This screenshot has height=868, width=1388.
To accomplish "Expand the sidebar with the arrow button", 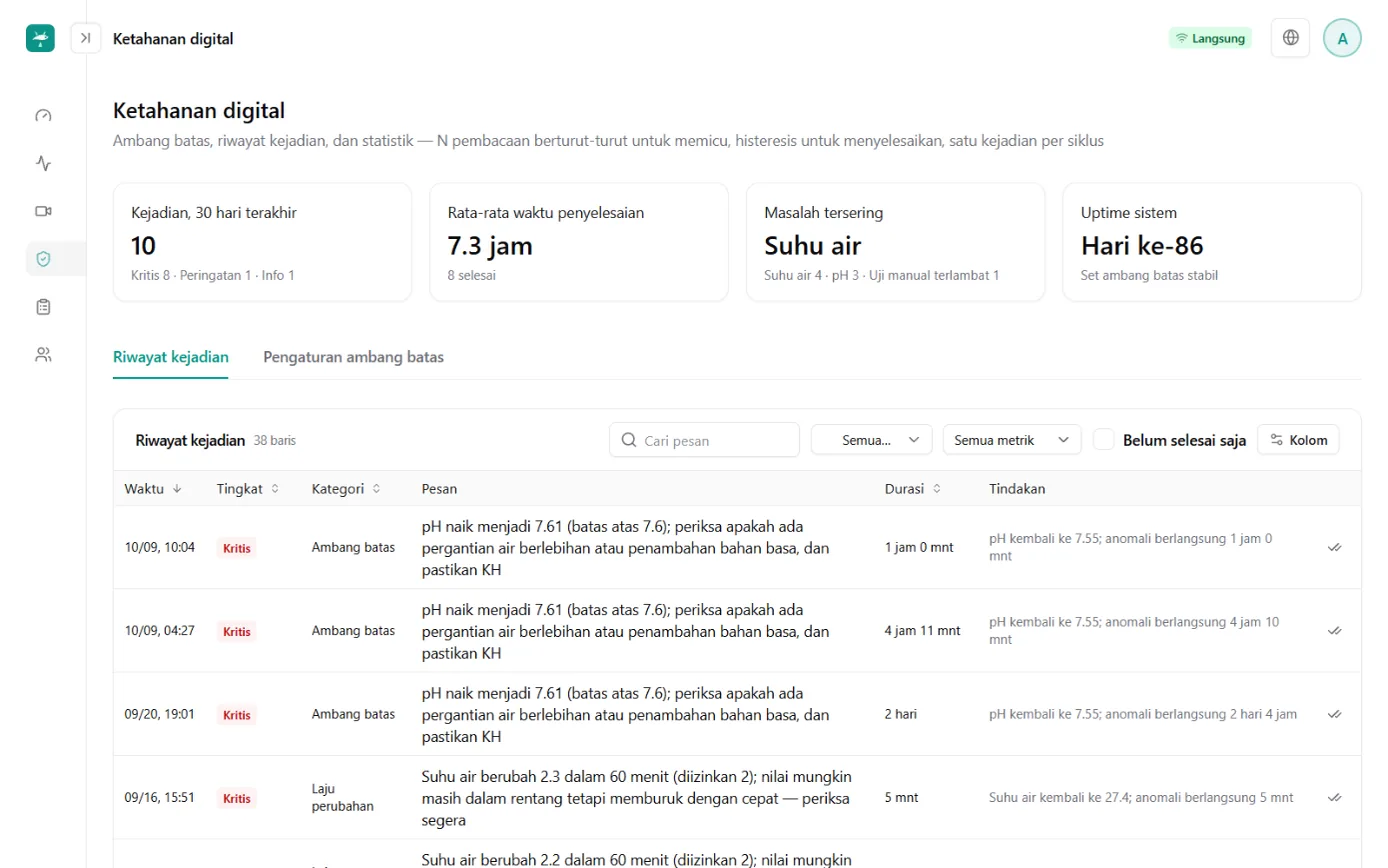I will point(86,38).
